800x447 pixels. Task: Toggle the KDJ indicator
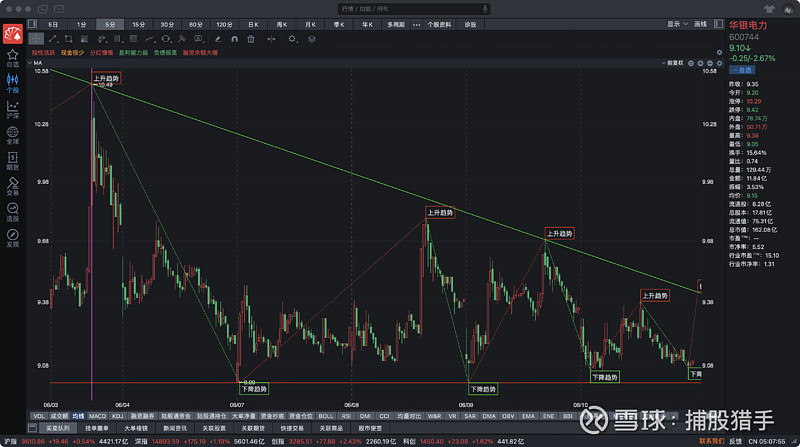[117, 415]
